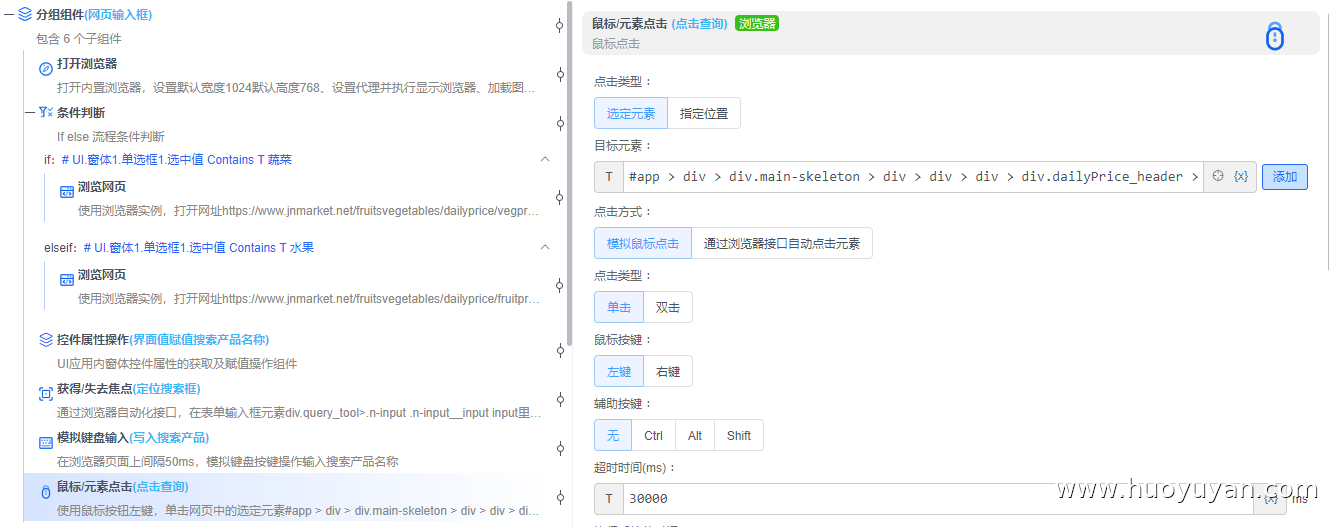Click the description ending with dailyprice/vegpr…
The width and height of the screenshot is (1329, 527).
point(308,211)
